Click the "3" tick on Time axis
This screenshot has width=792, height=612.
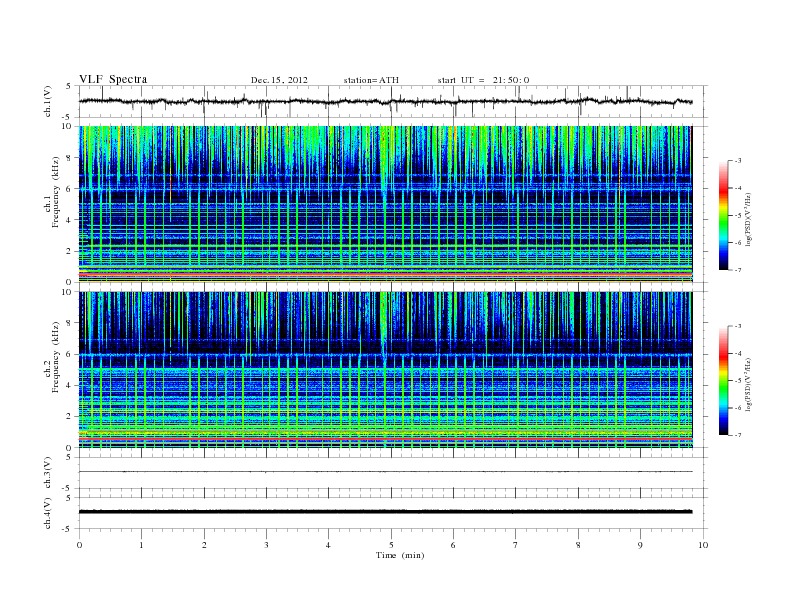tap(266, 545)
